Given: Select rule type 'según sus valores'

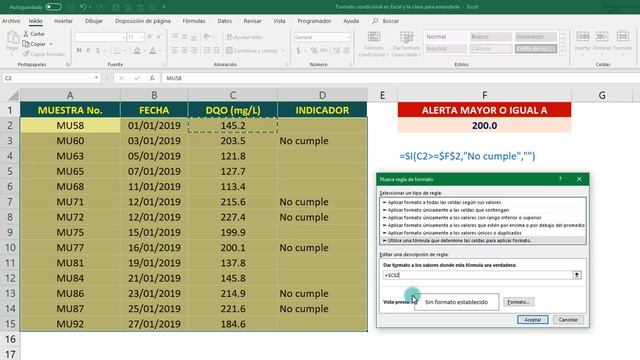Looking at the screenshot, I should pos(482,202).
